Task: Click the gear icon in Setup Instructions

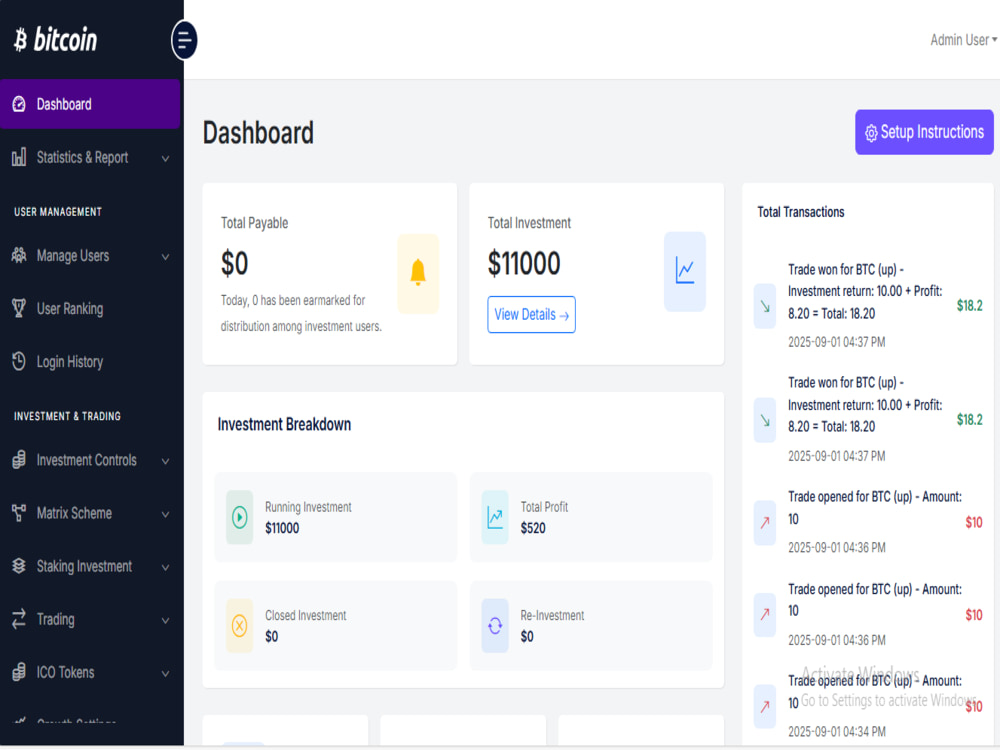Action: (871, 133)
